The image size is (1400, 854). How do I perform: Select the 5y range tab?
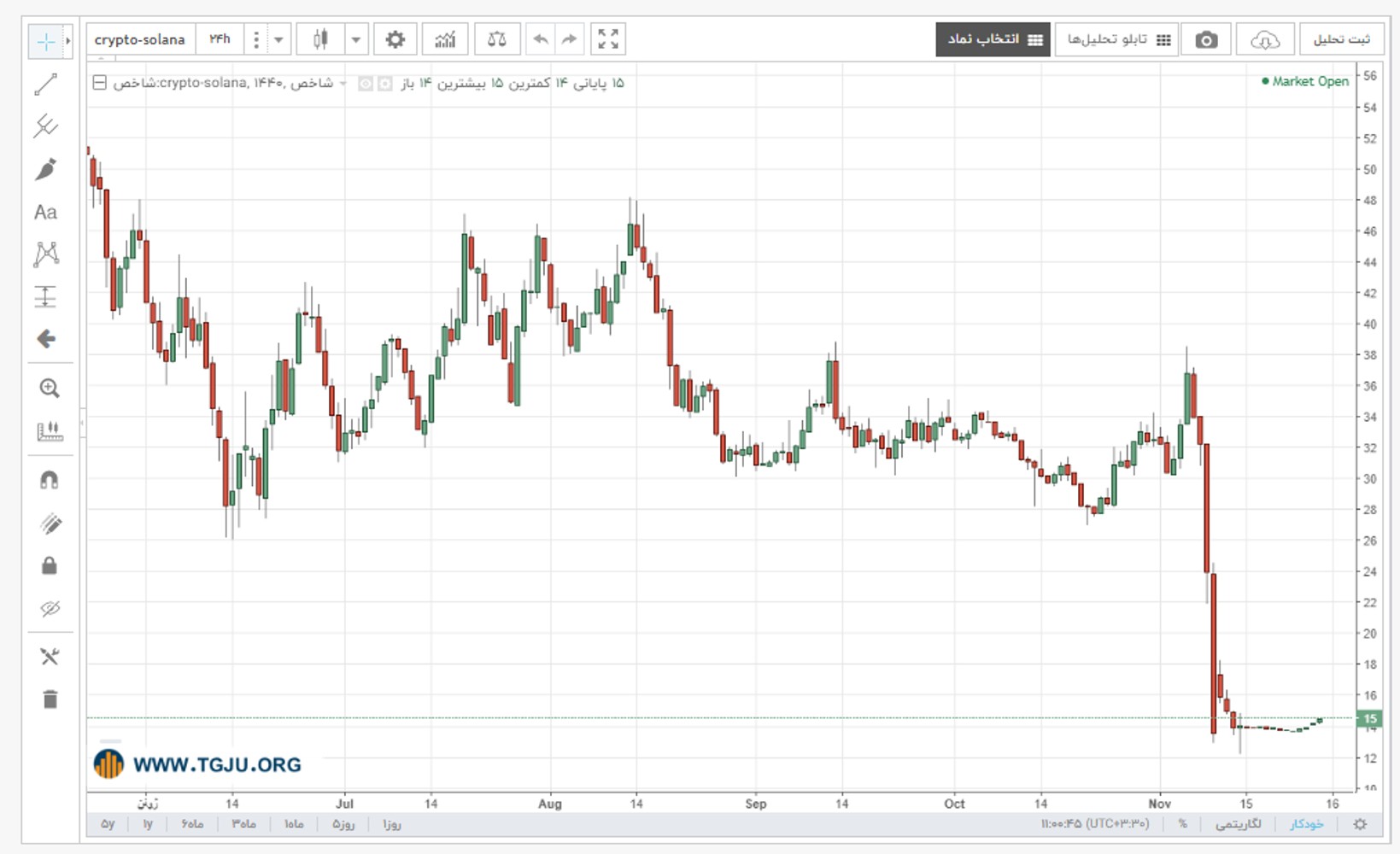pyautogui.click(x=108, y=824)
